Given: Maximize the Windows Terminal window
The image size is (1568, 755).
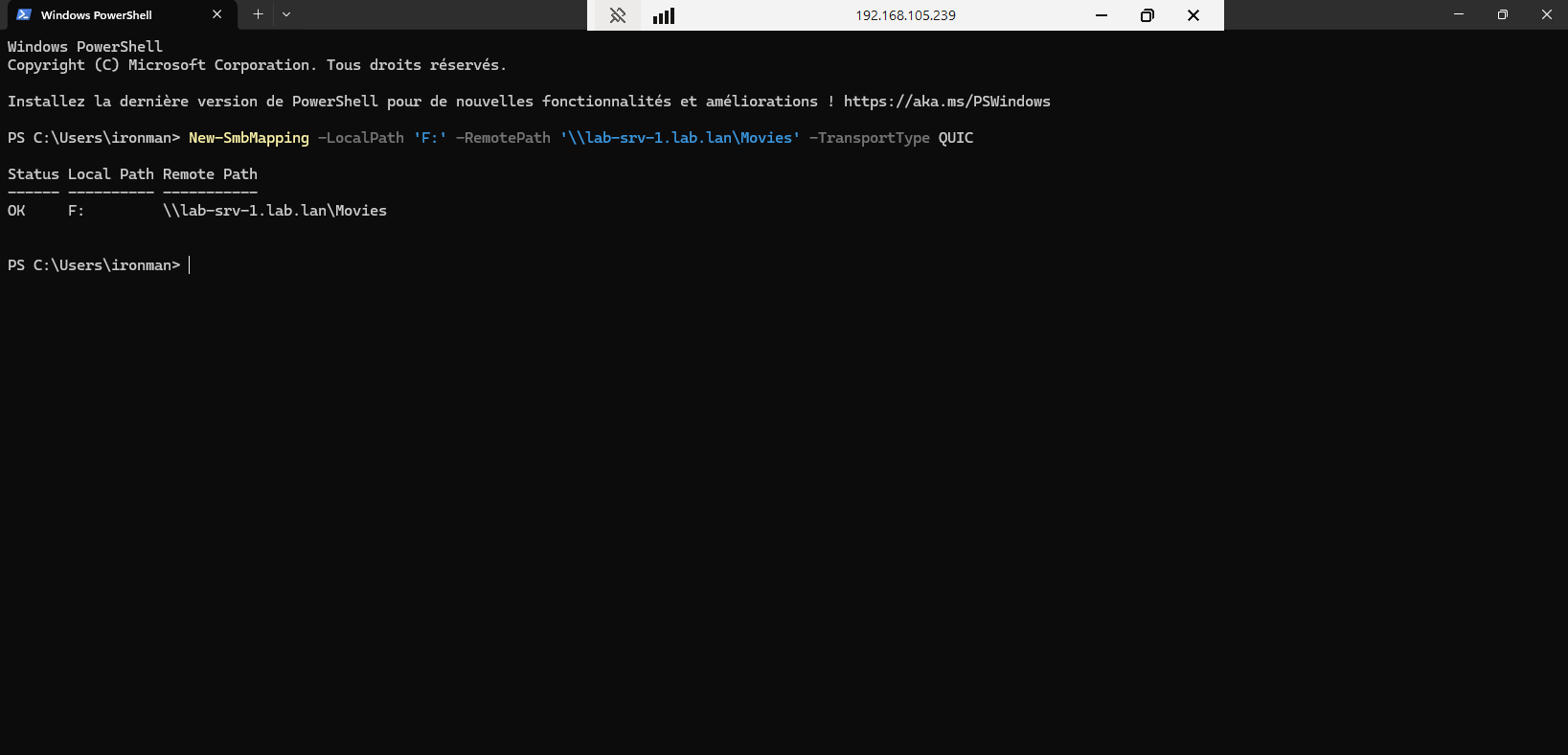Looking at the screenshot, I should click(1503, 14).
